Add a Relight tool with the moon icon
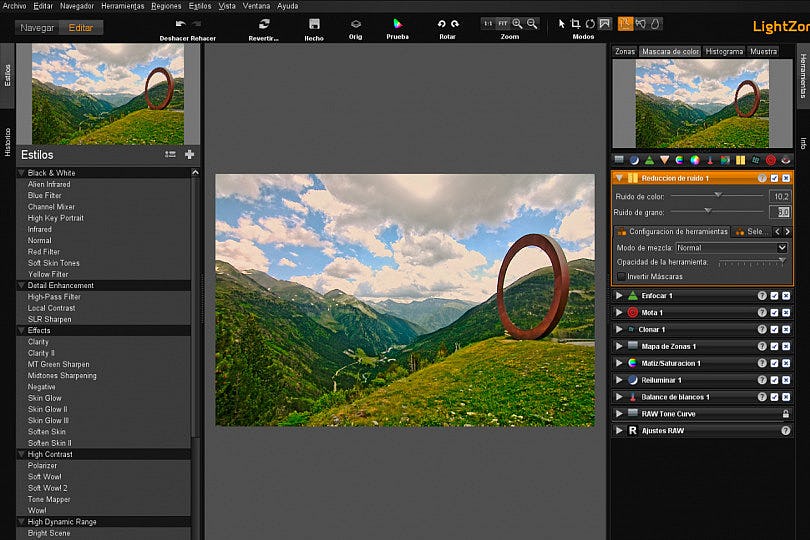This screenshot has height=540, width=810. [633, 160]
